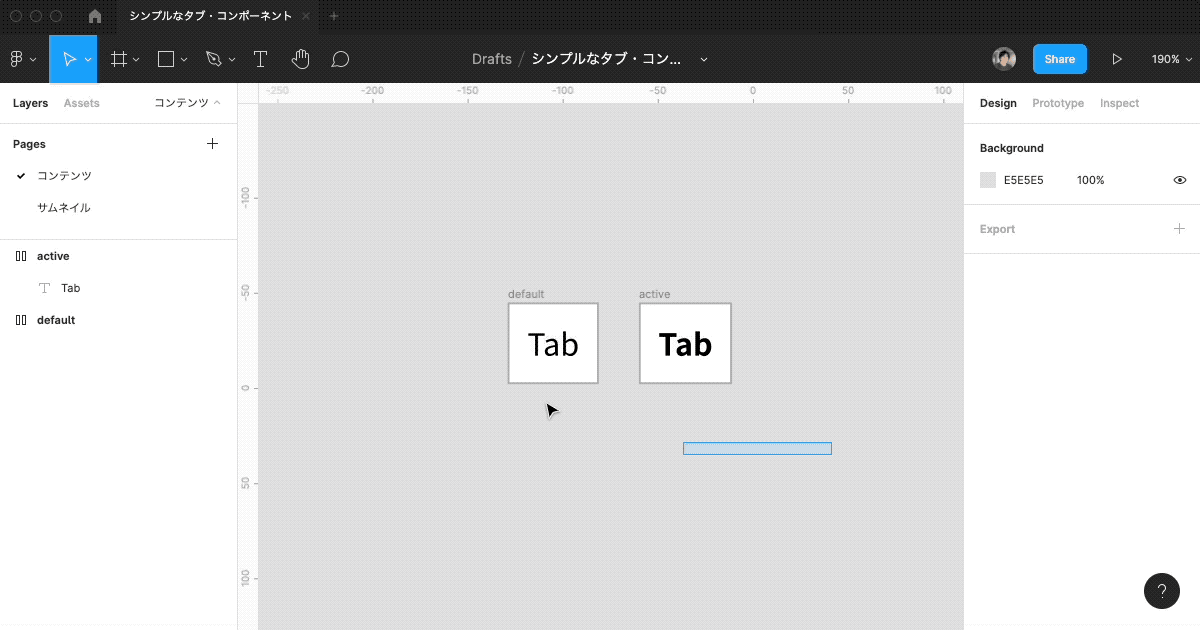Switch to the Prototype tab
Screen dimensions: 1200x630
[1057, 103]
